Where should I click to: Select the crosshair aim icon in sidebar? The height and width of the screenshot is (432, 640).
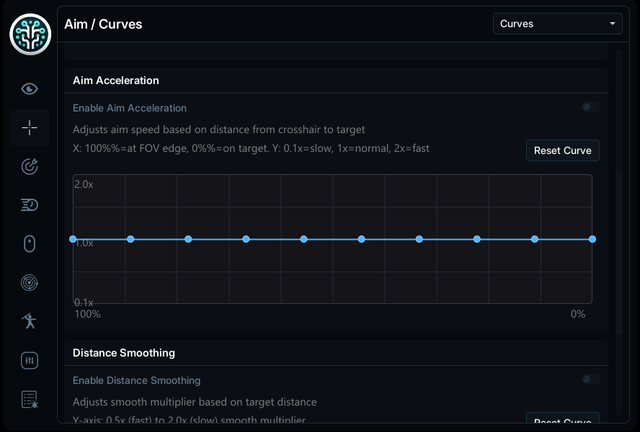click(x=29, y=128)
